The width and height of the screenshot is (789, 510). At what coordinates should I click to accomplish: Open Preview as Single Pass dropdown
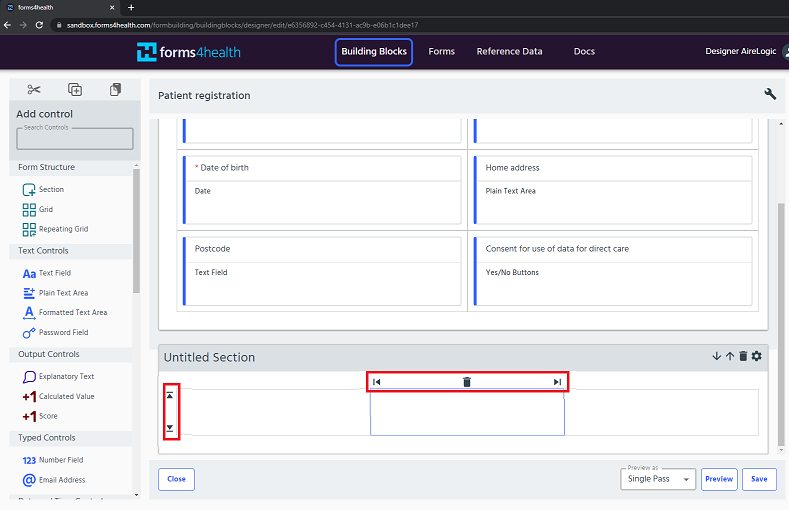[658, 479]
